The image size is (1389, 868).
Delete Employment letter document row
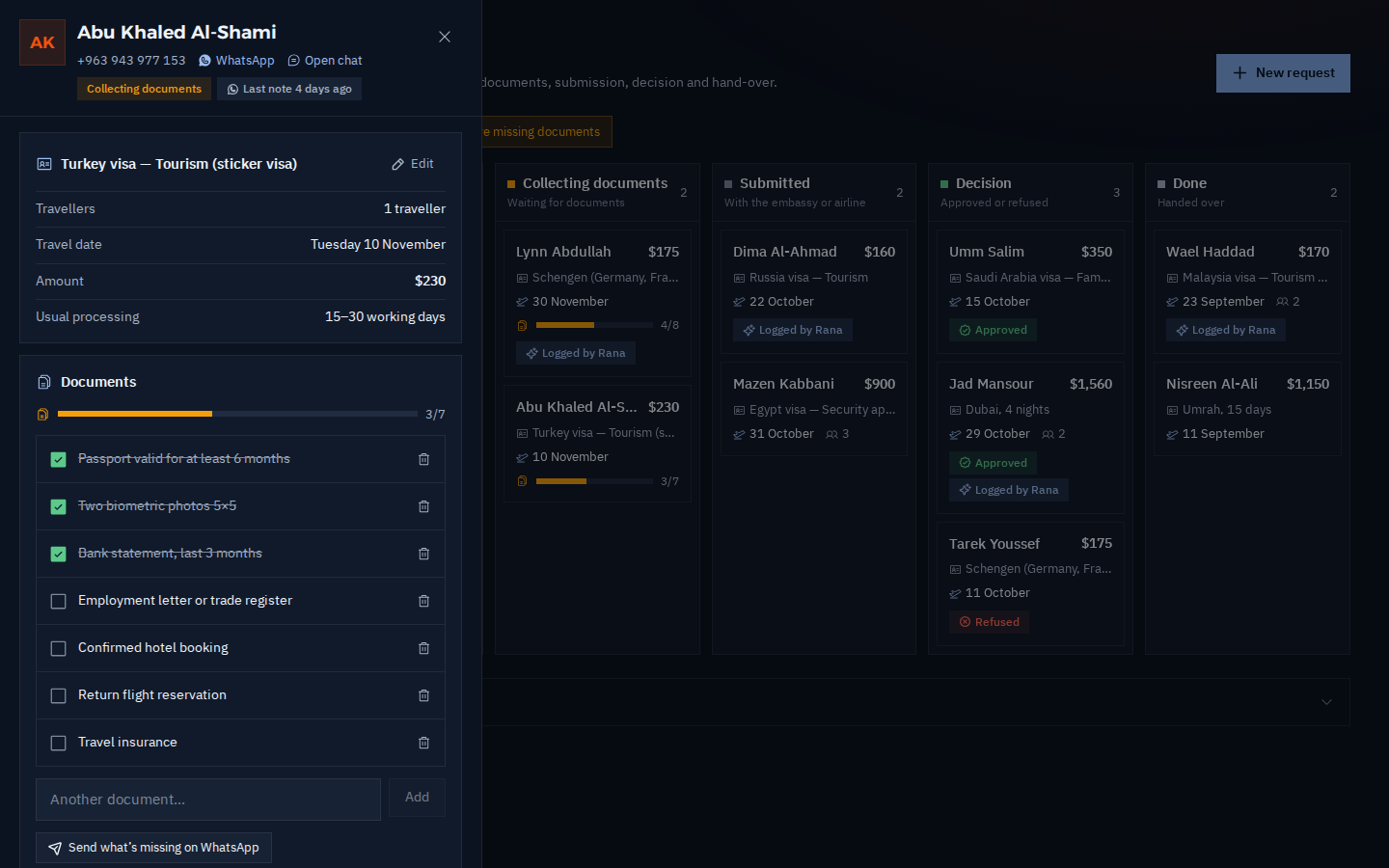click(x=423, y=602)
